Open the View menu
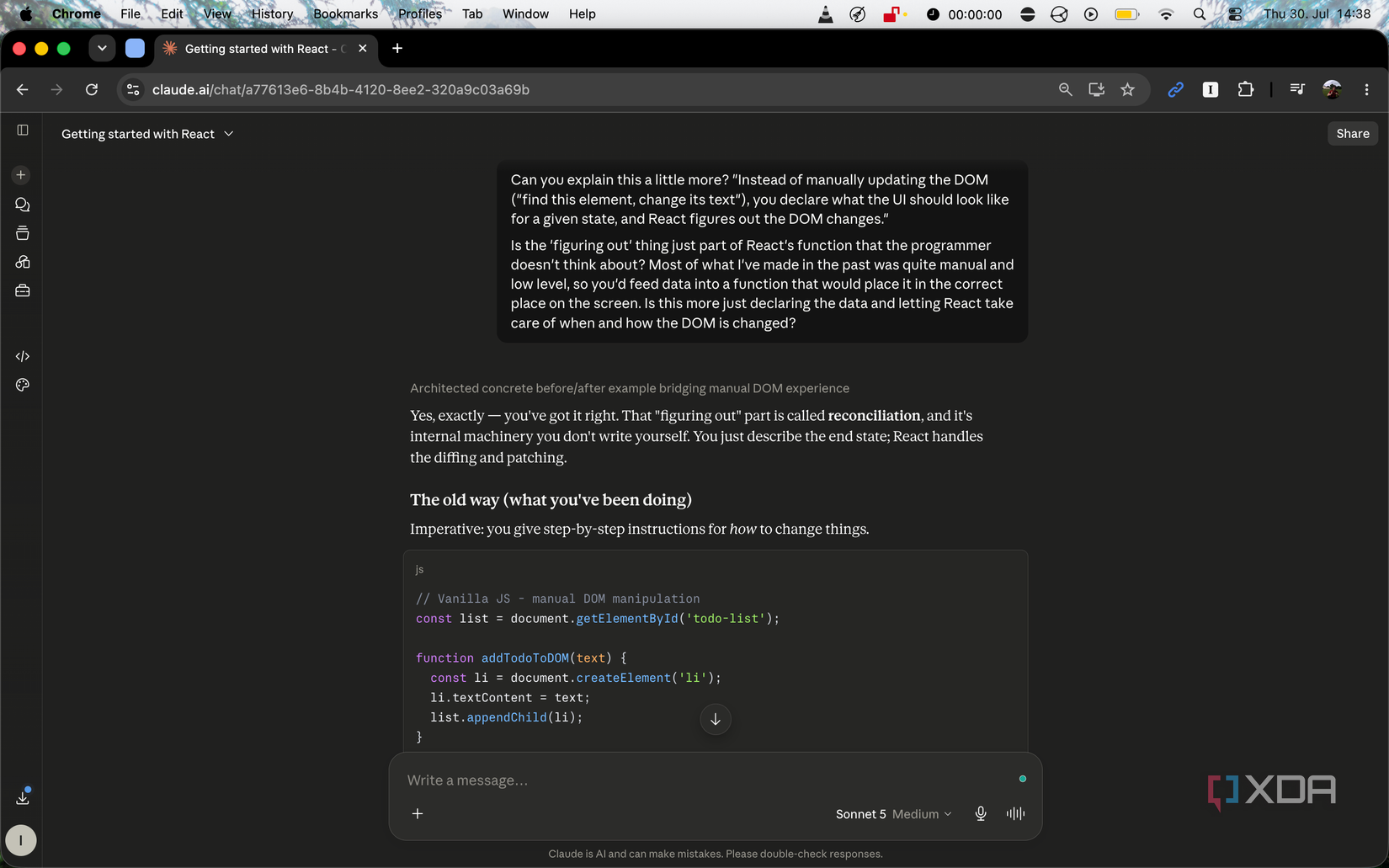The height and width of the screenshot is (868, 1389). tap(217, 13)
